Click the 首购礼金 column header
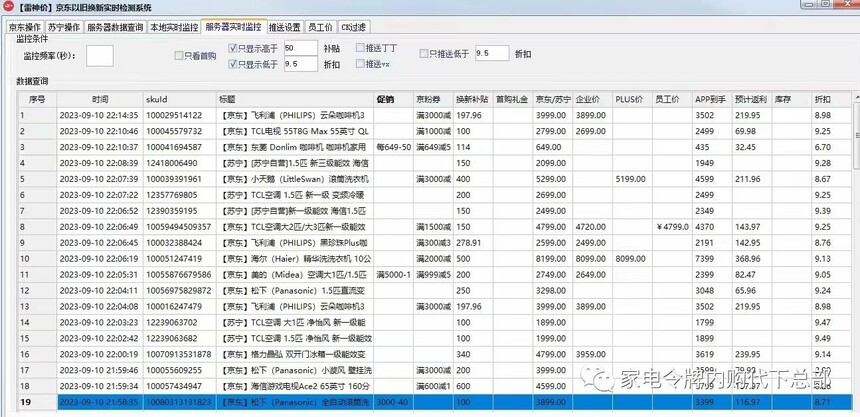The width and height of the screenshot is (860, 417). (512, 99)
